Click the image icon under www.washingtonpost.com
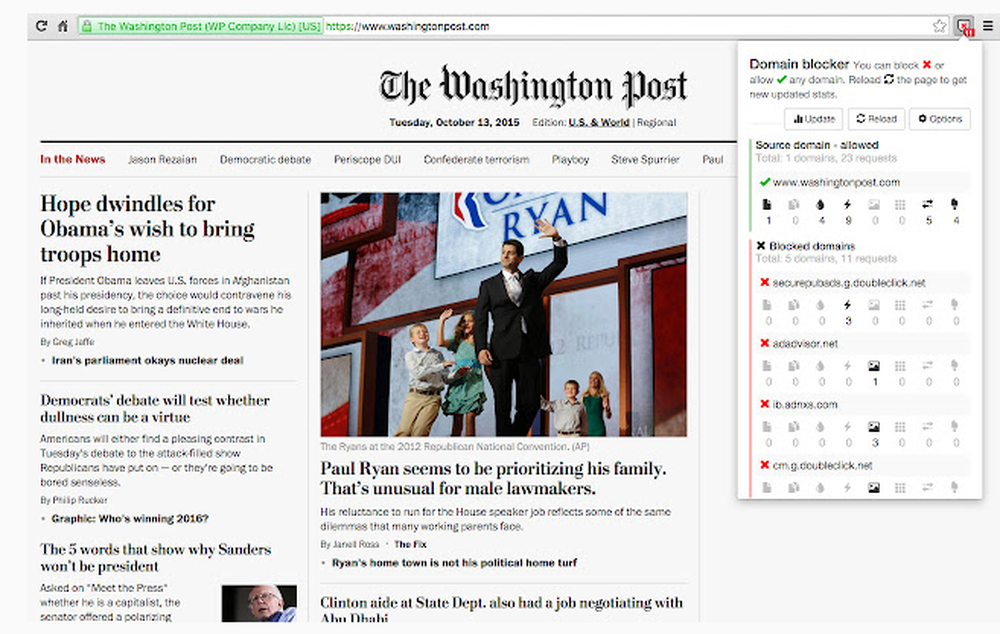 [x=874, y=205]
